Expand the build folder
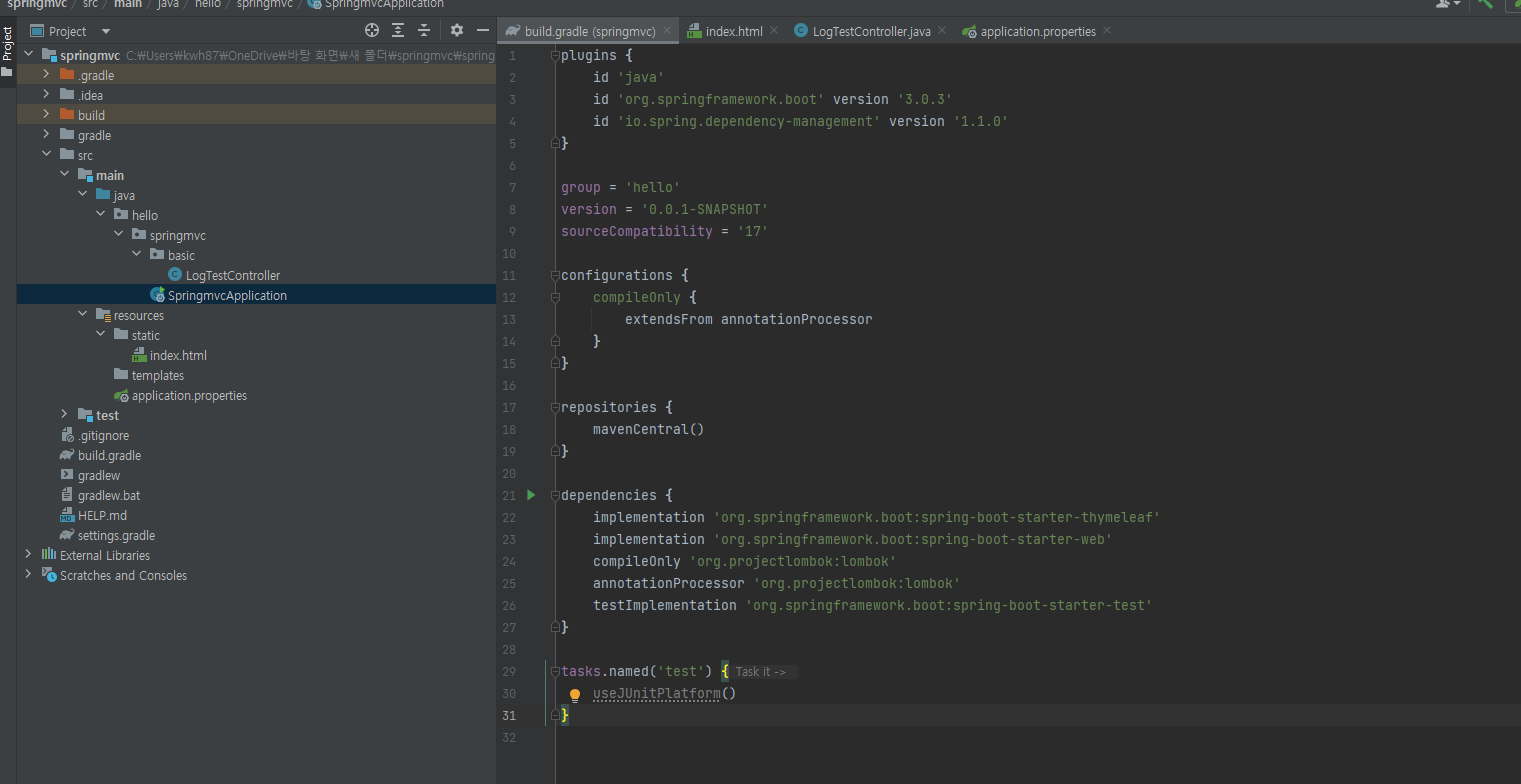Screen dimensions: 1521x784 (46, 115)
